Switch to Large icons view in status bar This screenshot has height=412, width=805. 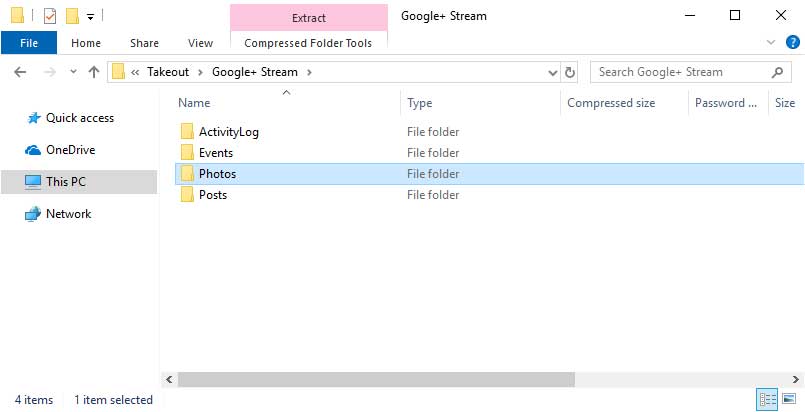(x=789, y=399)
